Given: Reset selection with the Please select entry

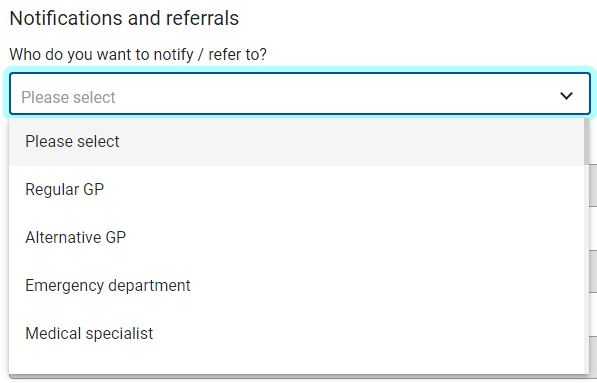Looking at the screenshot, I should point(296,142).
